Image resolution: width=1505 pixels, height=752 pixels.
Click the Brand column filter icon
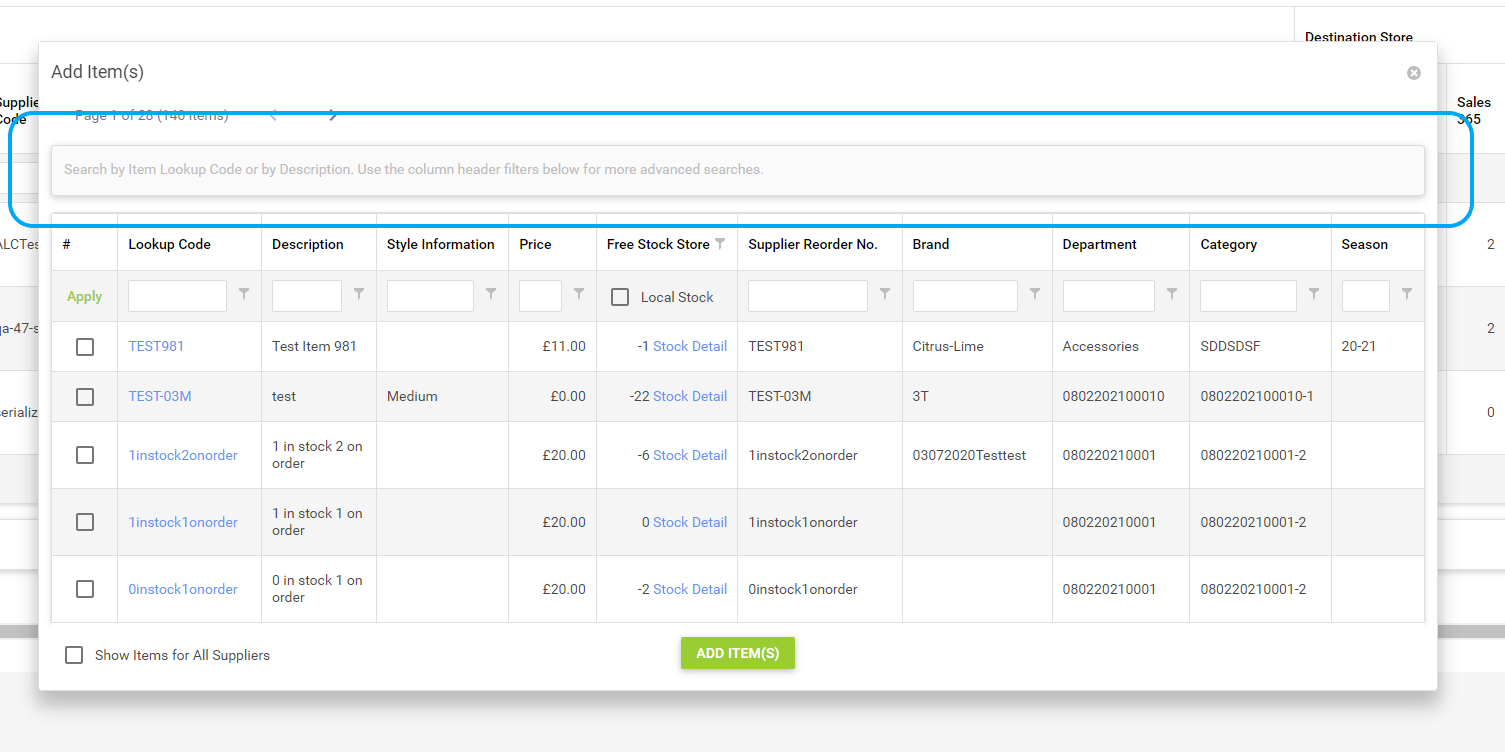(x=1035, y=294)
